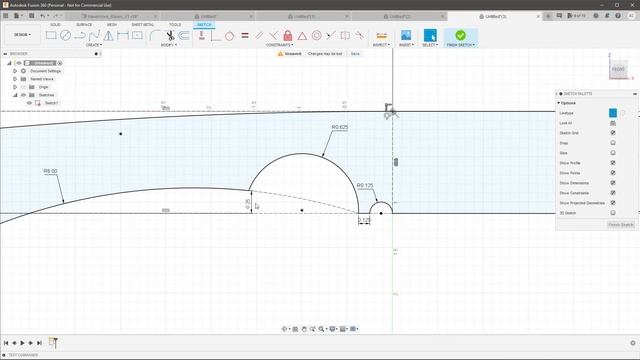Apply the Concentric constraint
640x360 pixels.
tap(316, 36)
